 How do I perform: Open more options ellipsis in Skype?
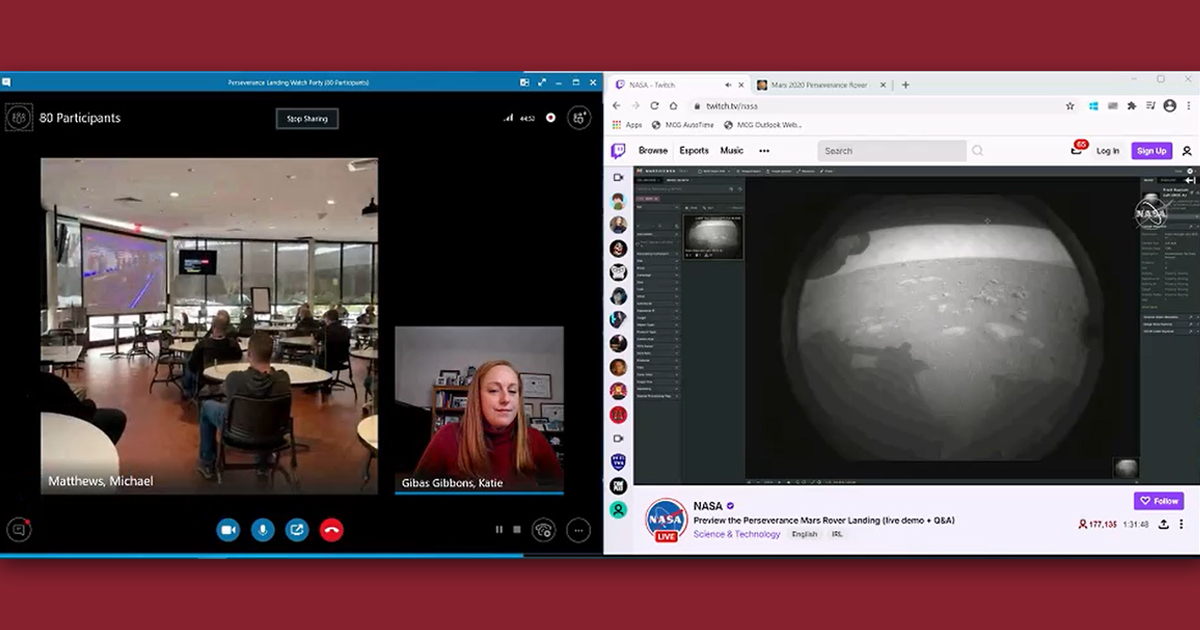[578, 530]
